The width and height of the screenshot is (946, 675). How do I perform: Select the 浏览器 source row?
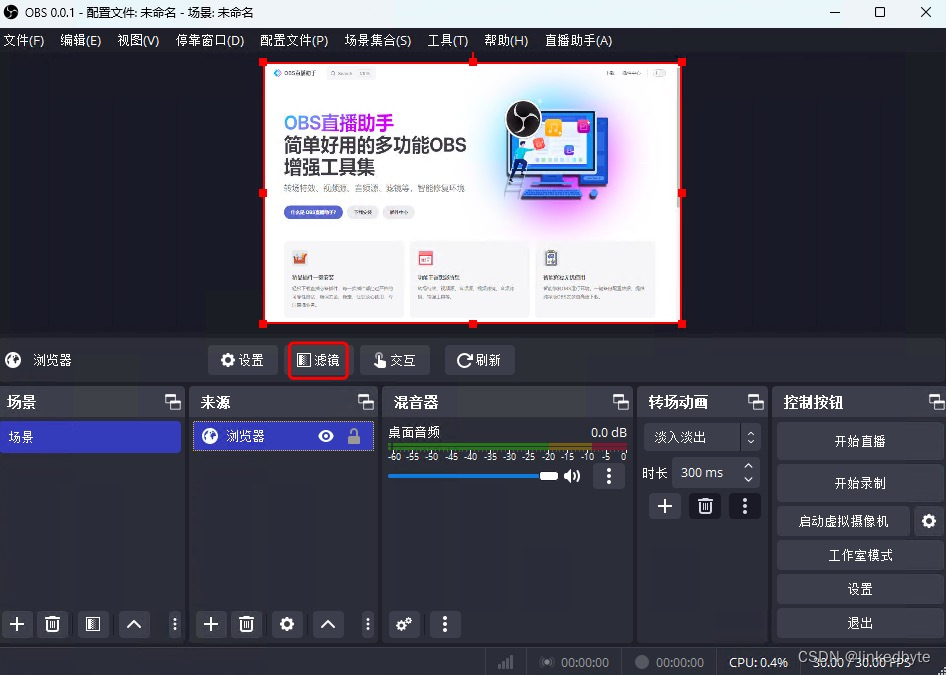(284, 436)
